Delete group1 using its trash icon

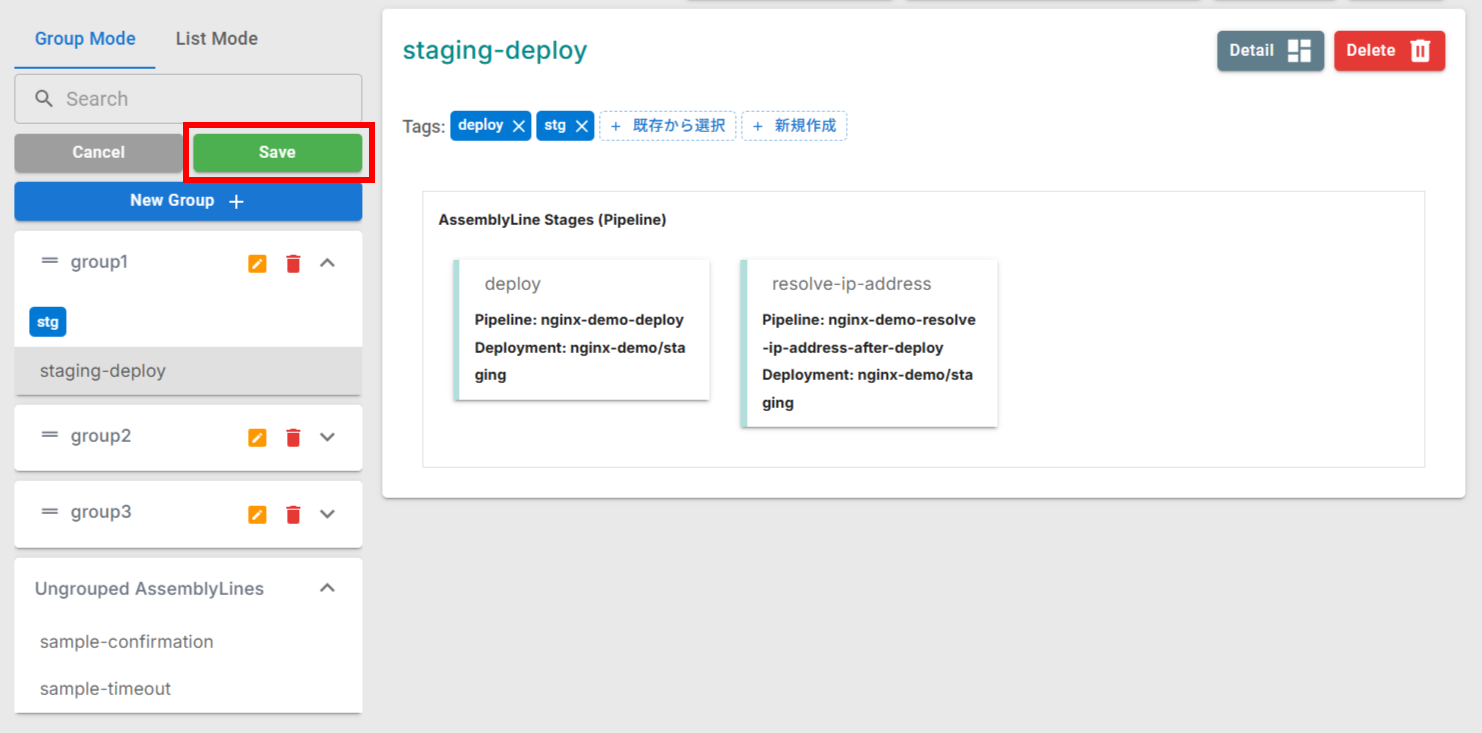[292, 262]
